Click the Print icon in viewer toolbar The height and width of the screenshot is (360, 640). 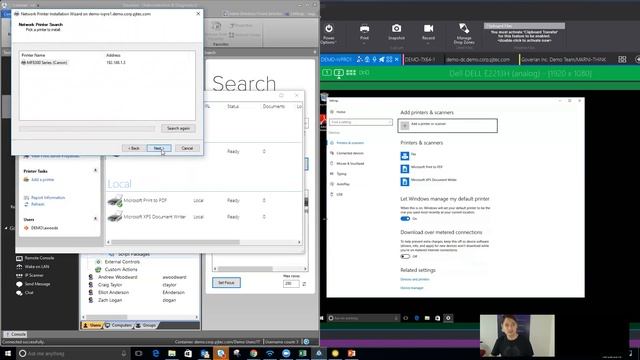click(364, 33)
